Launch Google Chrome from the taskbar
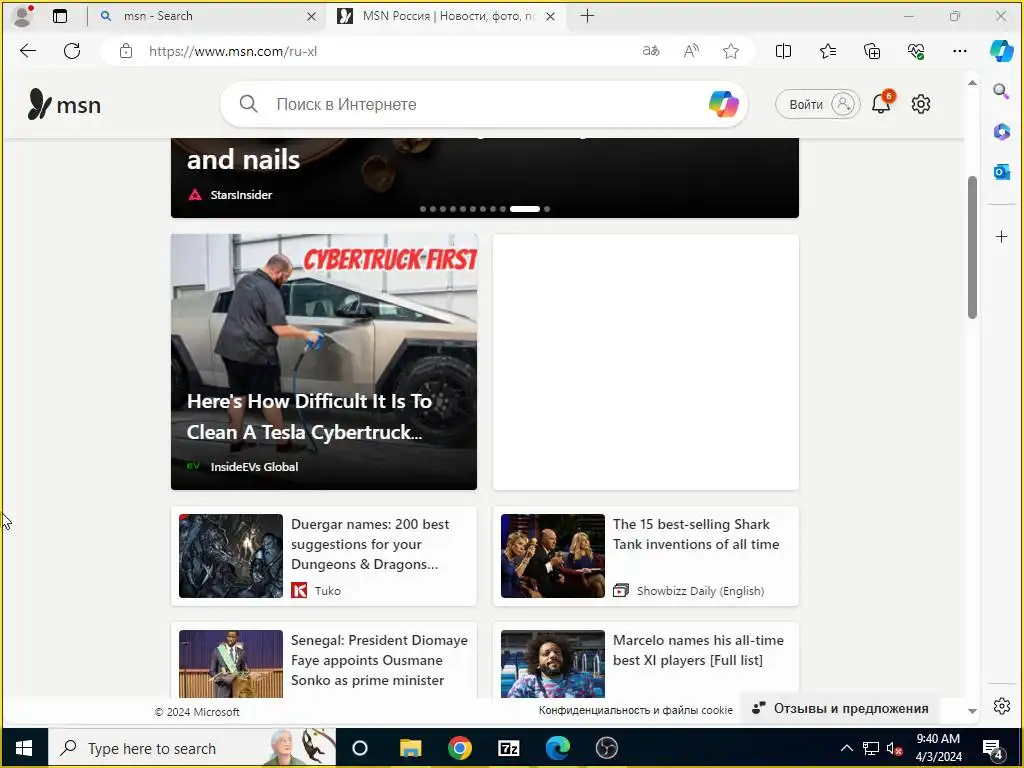Image resolution: width=1024 pixels, height=768 pixels. (460, 748)
